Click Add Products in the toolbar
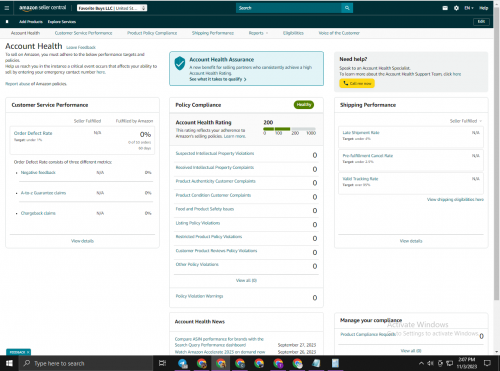Image resolution: width=500 pixels, height=371 pixels. tap(31, 22)
